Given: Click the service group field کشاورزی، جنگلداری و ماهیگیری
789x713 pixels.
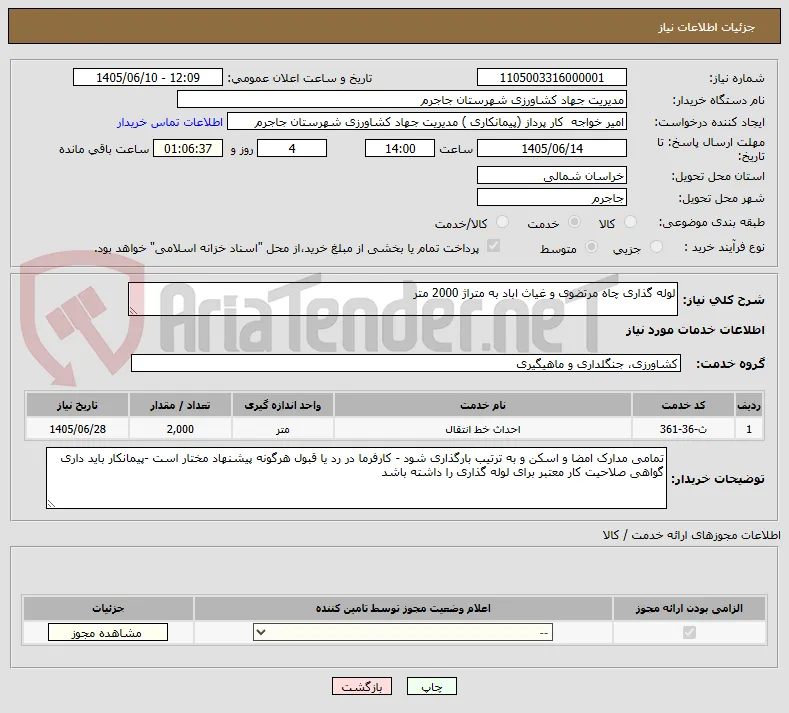Looking at the screenshot, I should 406,363.
